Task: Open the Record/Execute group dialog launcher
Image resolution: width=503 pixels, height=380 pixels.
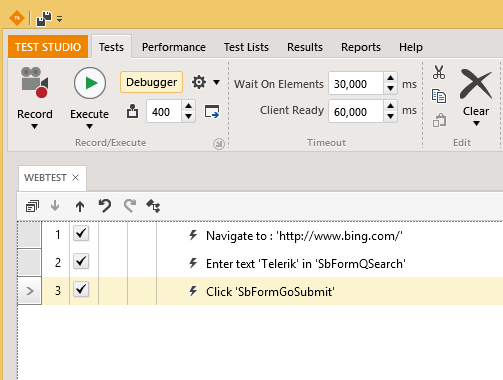Action: pyautogui.click(x=219, y=144)
